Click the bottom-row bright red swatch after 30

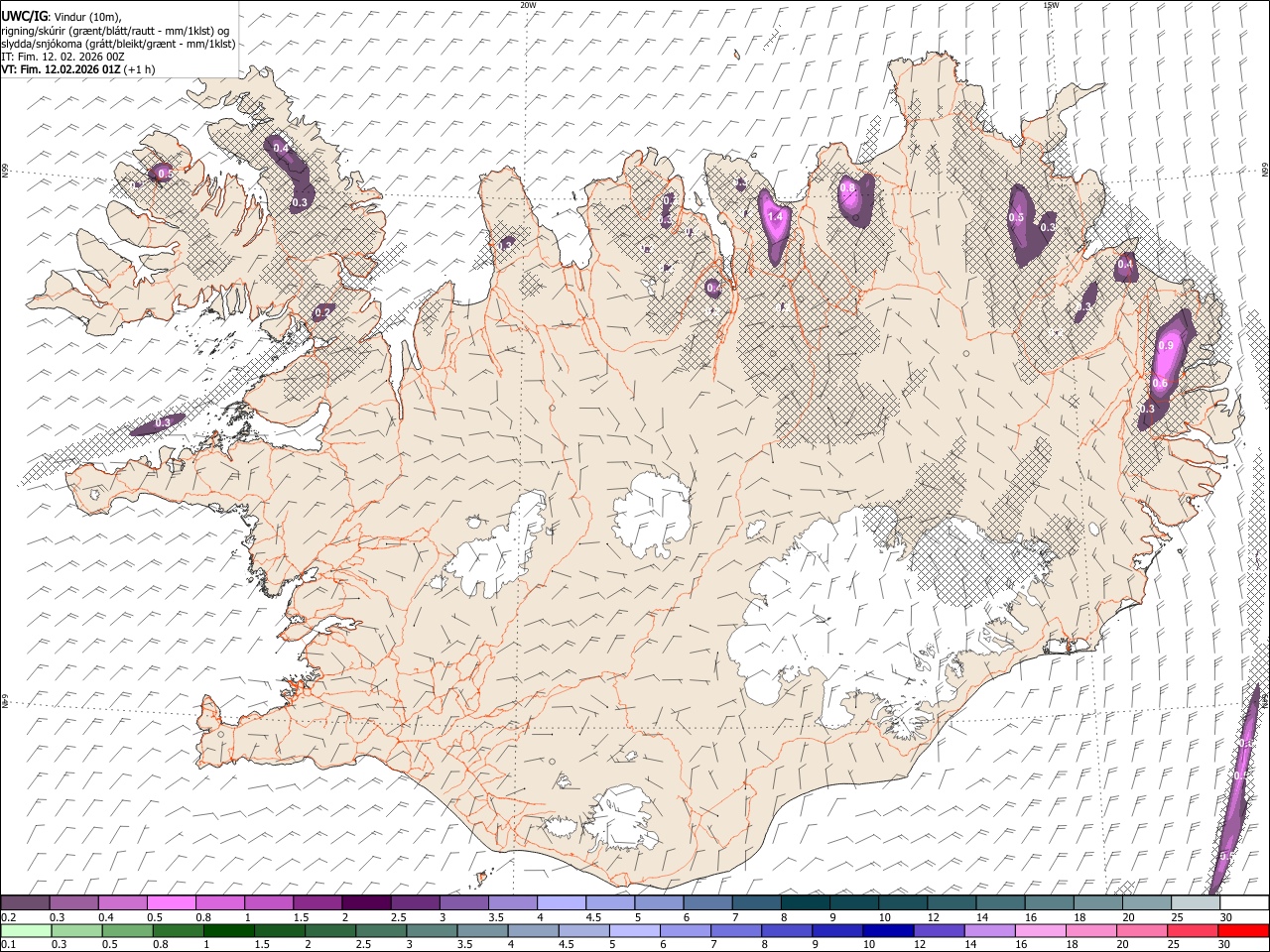click(1242, 931)
